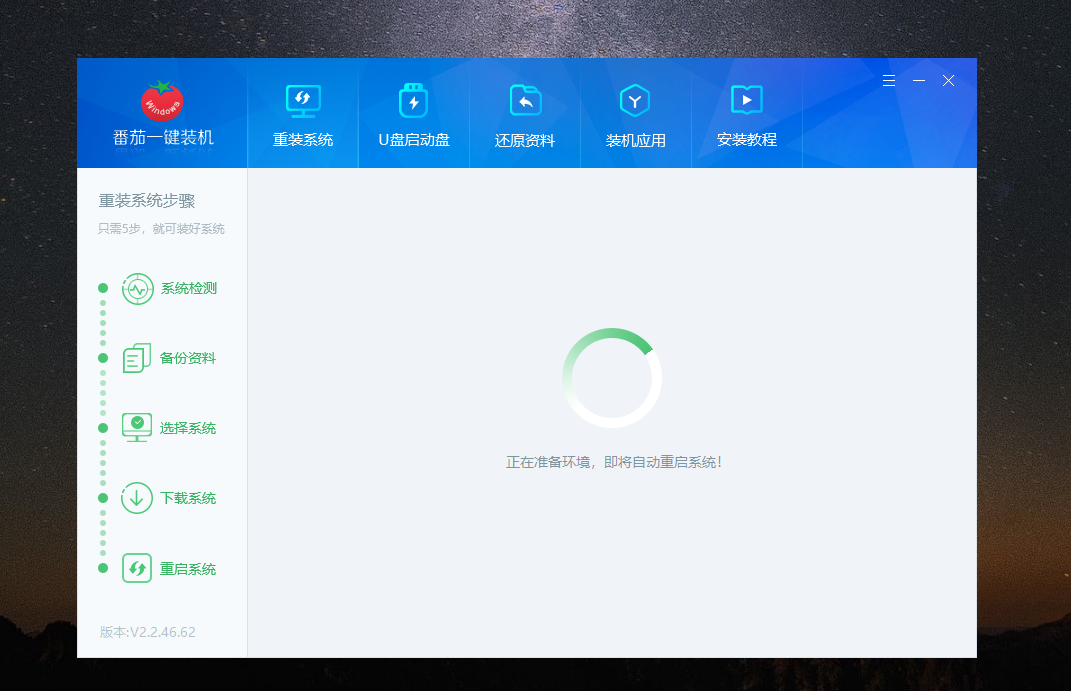
Task: Minimize the 番茄一键装机 window
Action: (x=919, y=81)
